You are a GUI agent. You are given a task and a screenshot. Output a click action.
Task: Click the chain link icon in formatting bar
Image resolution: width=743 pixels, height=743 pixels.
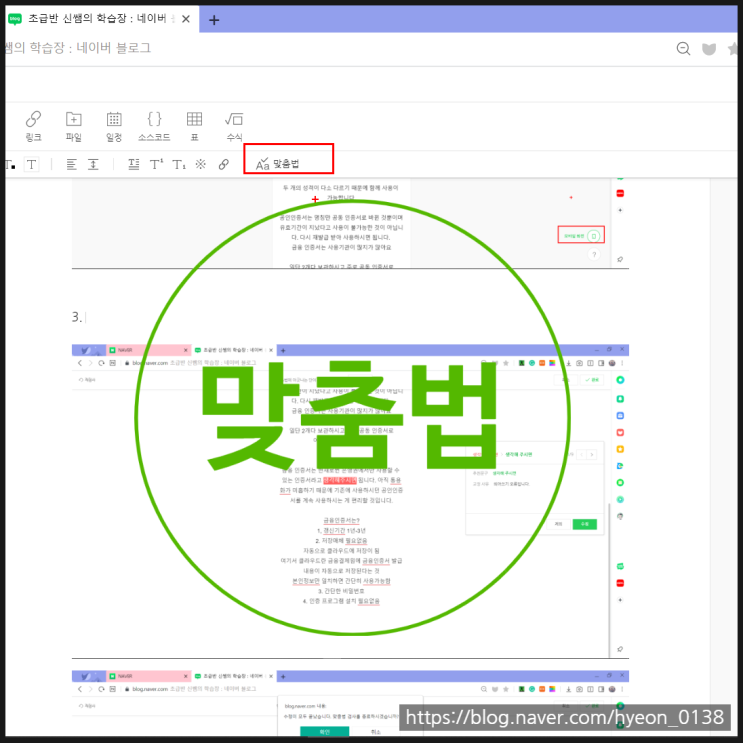point(224,164)
